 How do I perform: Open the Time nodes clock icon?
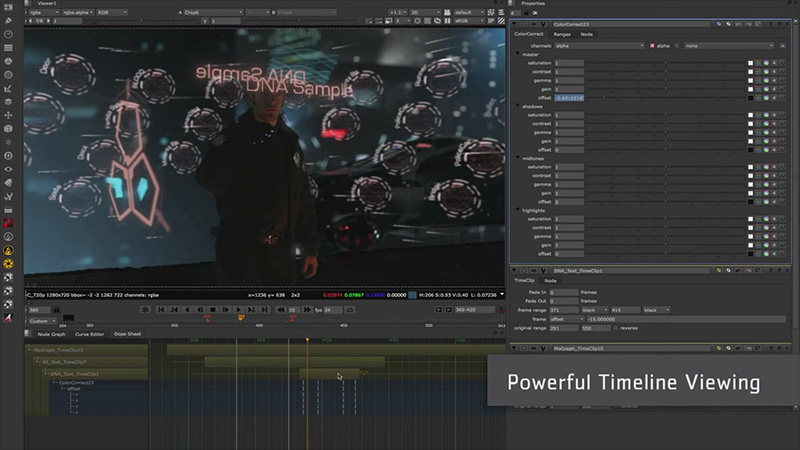pos(8,34)
